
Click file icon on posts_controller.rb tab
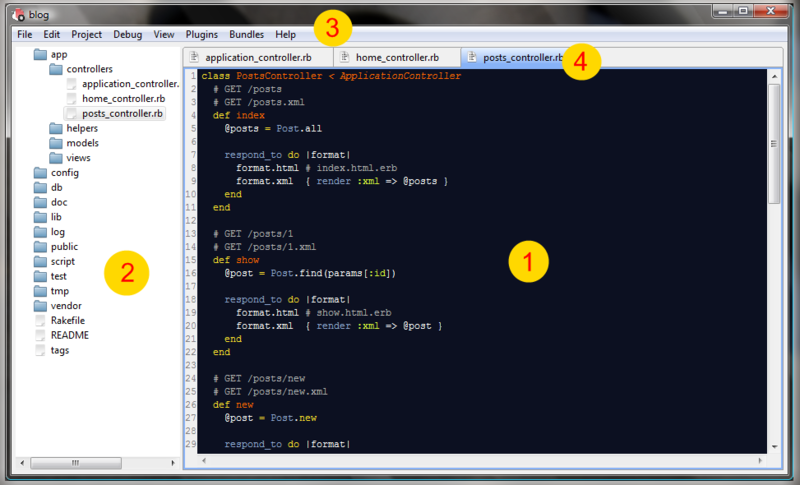pos(472,57)
